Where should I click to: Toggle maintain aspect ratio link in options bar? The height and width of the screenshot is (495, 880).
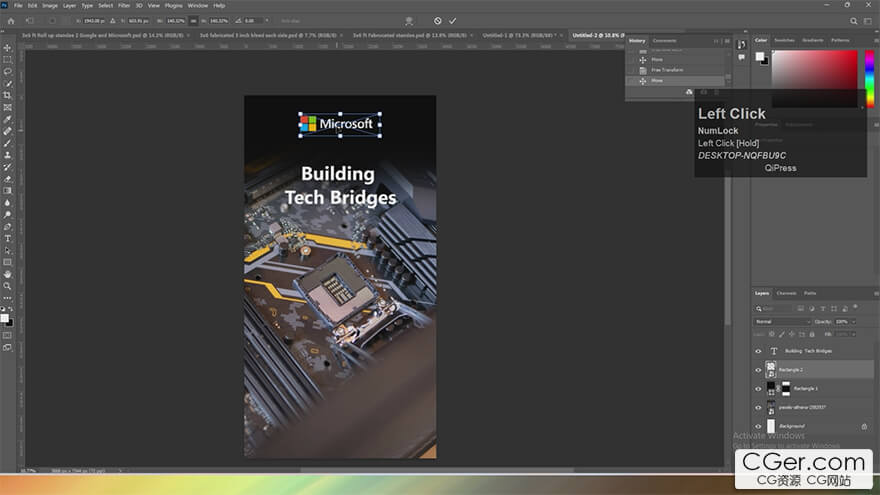click(x=193, y=21)
